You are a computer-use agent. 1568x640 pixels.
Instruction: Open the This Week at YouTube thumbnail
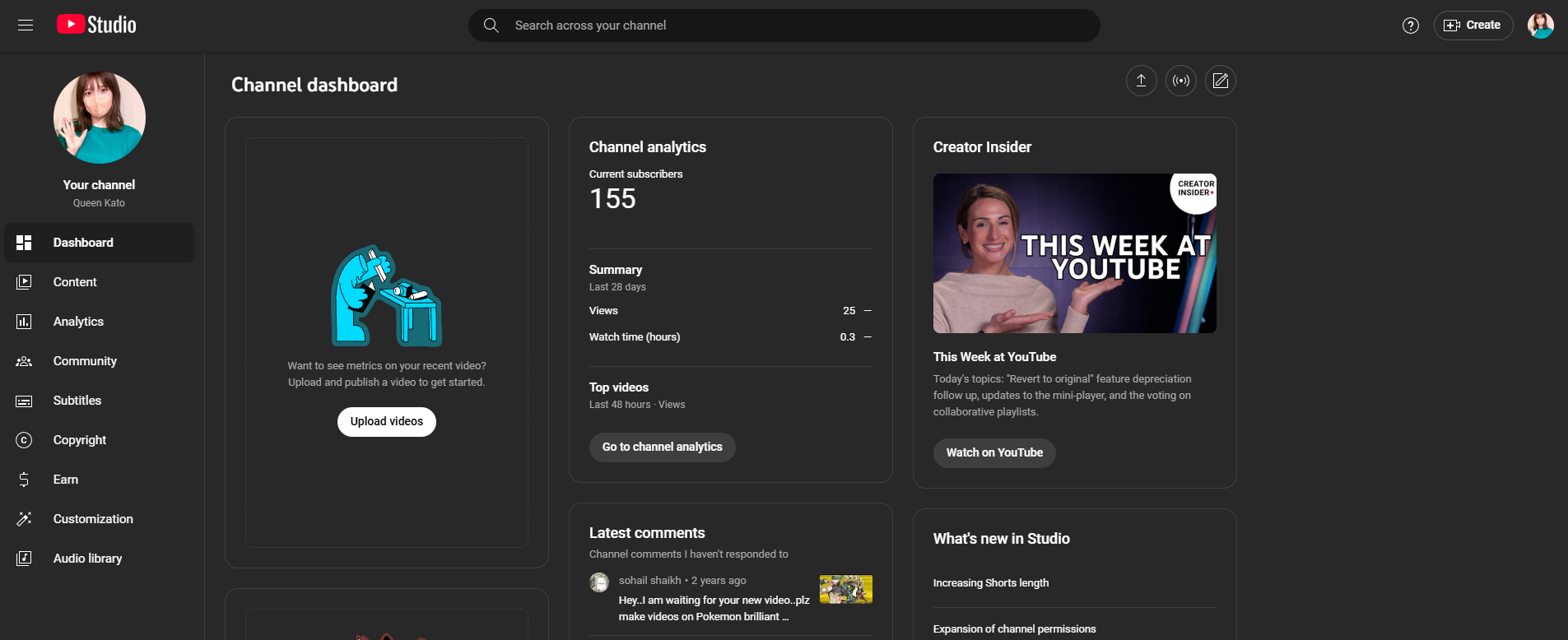1074,253
